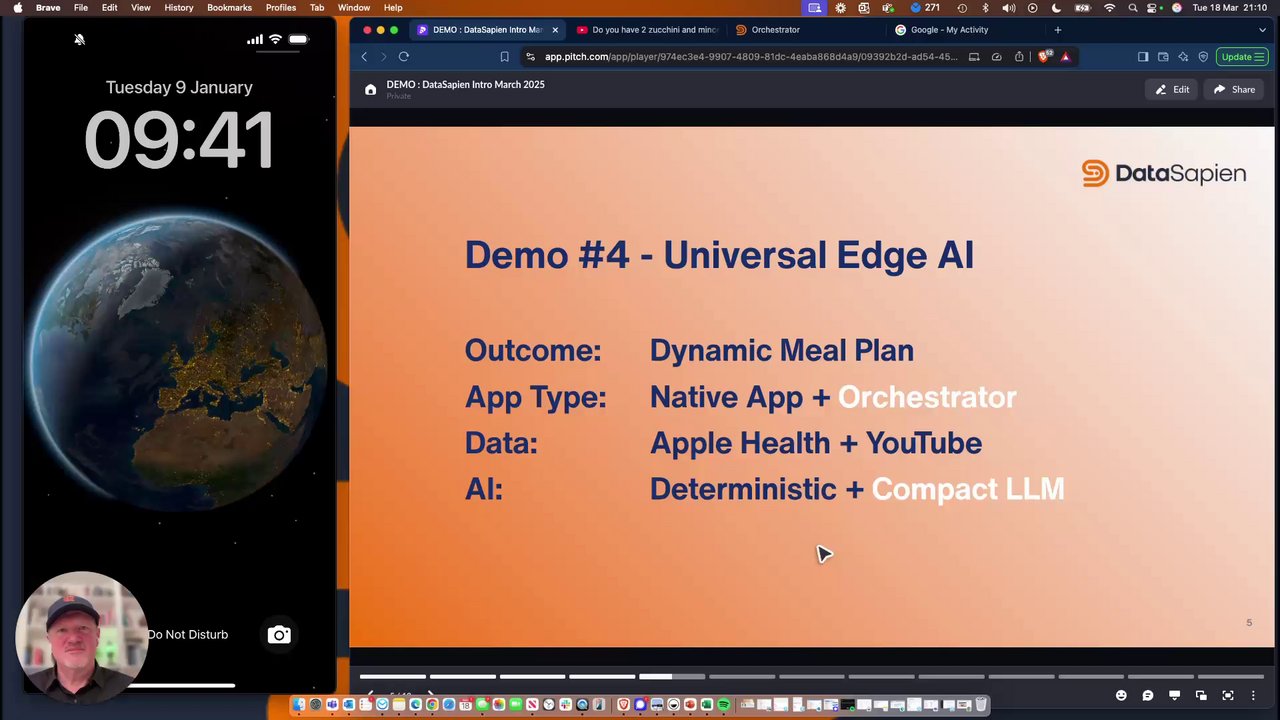Open the History menu
This screenshot has width=1280, height=720.
179,8
